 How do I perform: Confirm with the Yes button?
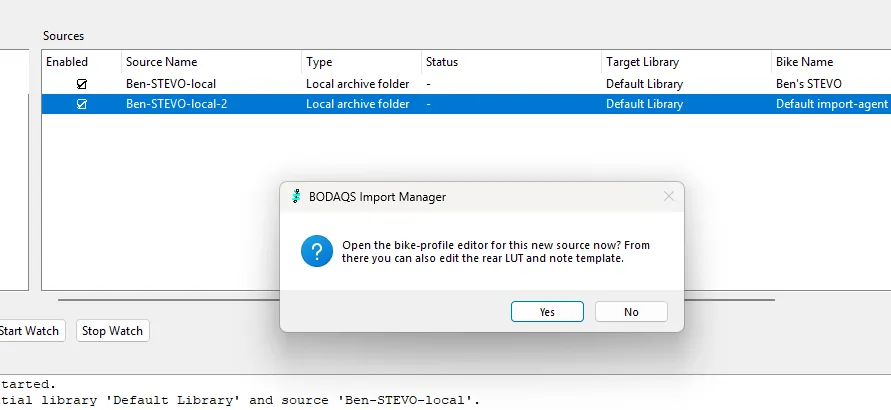coord(547,312)
